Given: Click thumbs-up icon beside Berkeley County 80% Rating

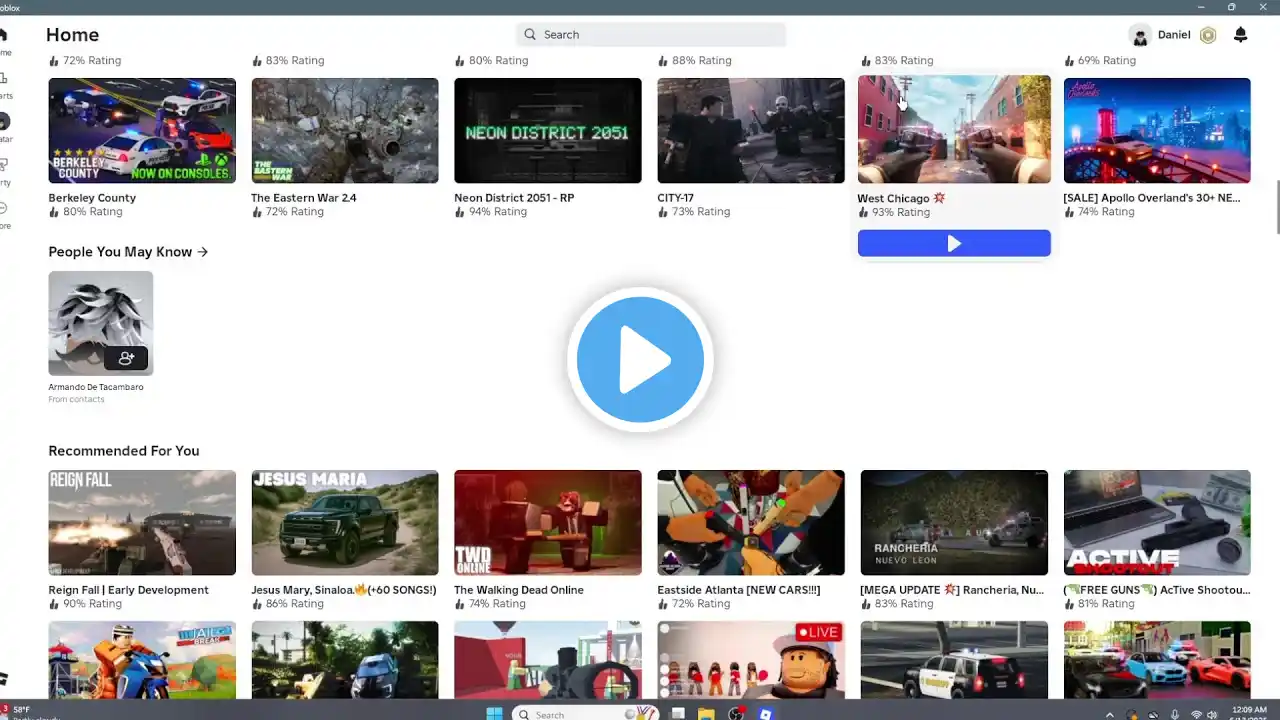Looking at the screenshot, I should pos(54,212).
